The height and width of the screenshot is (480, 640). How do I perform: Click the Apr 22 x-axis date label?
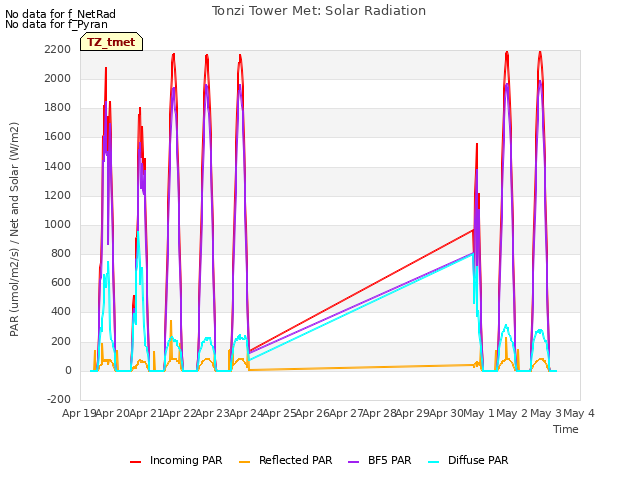tap(180, 413)
